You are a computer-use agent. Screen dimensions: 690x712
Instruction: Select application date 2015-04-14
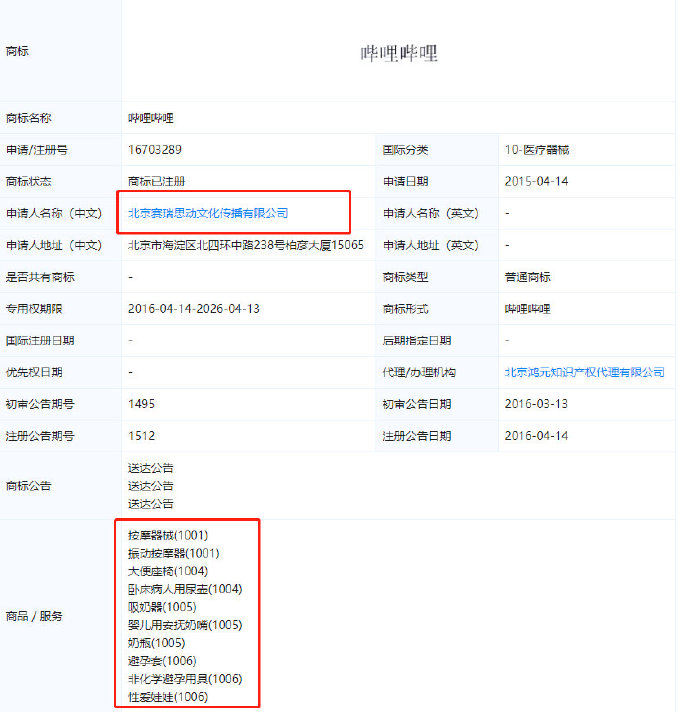[537, 182]
